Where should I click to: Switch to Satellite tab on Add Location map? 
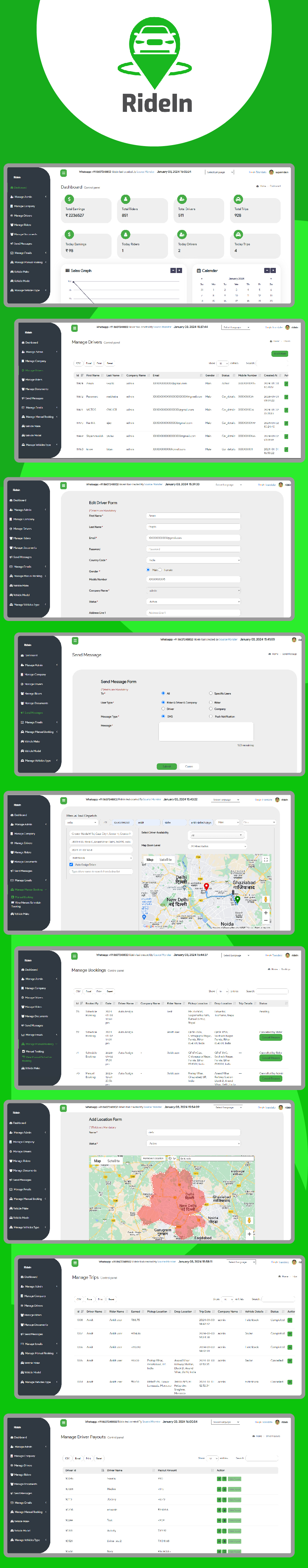pos(114,1161)
